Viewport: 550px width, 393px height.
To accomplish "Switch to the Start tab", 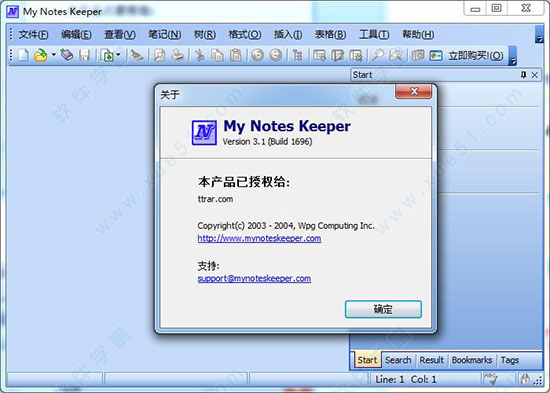I will pyautogui.click(x=367, y=360).
